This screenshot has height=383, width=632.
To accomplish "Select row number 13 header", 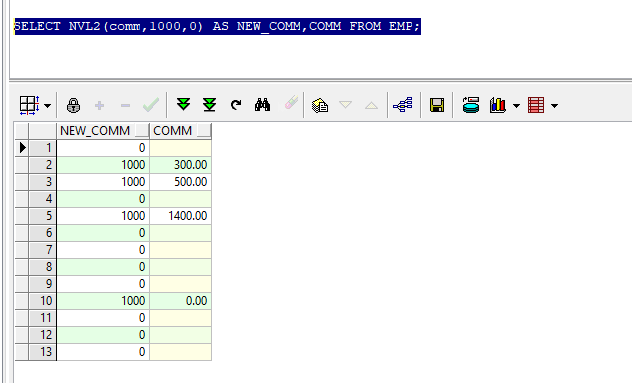I will coord(42,352).
